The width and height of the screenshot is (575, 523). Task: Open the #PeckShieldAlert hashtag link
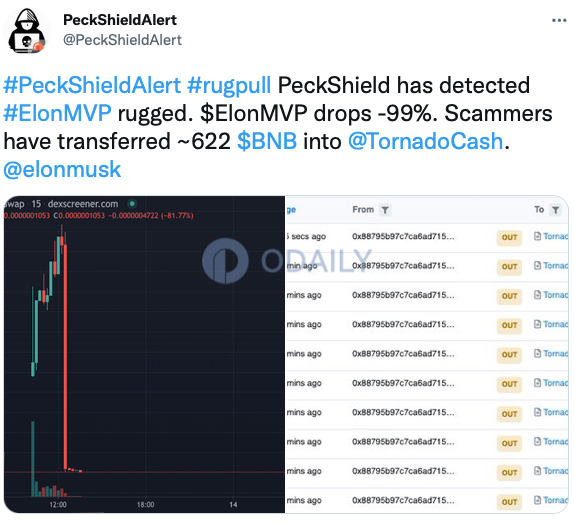92,85
